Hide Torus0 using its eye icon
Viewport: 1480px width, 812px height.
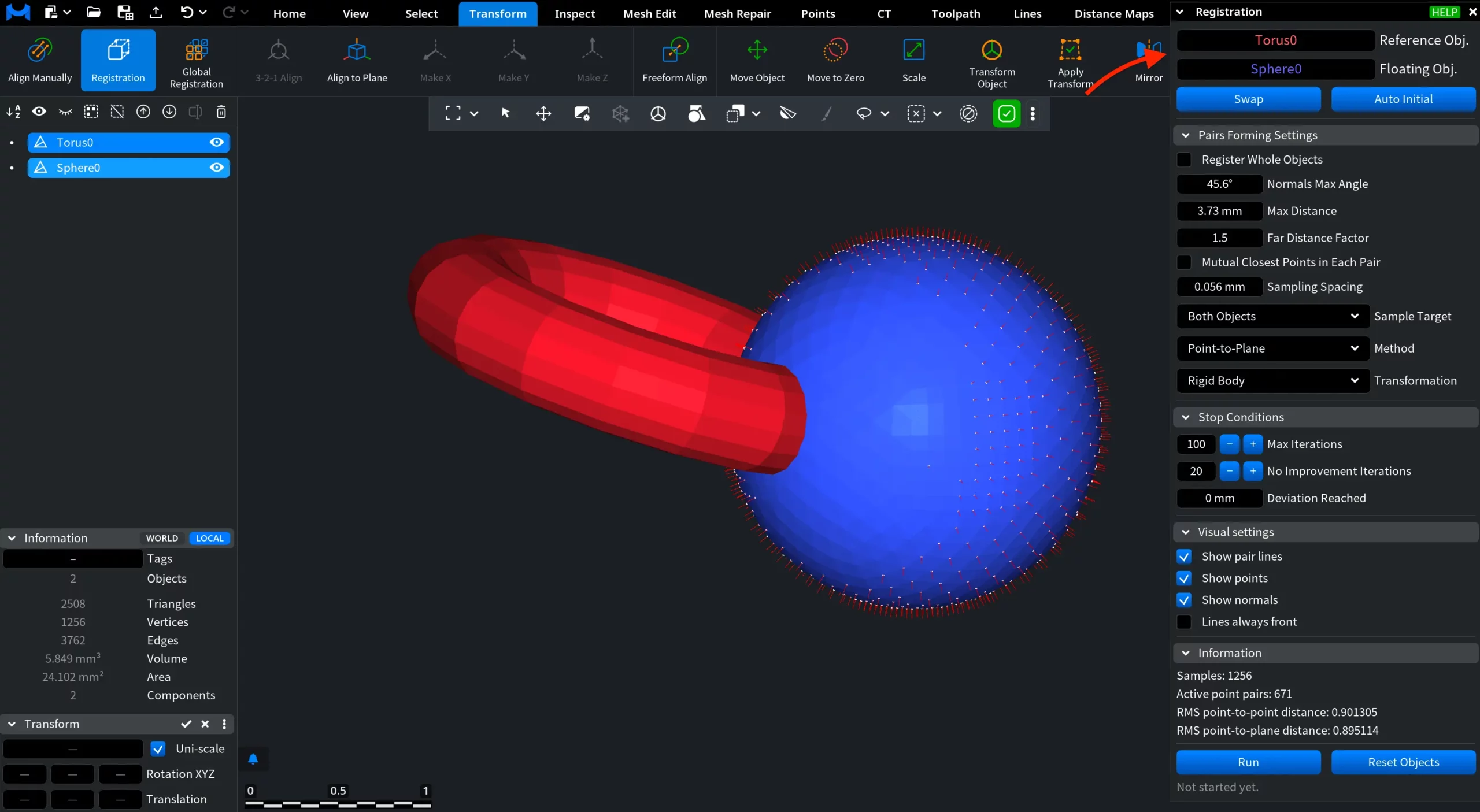pyautogui.click(x=217, y=142)
